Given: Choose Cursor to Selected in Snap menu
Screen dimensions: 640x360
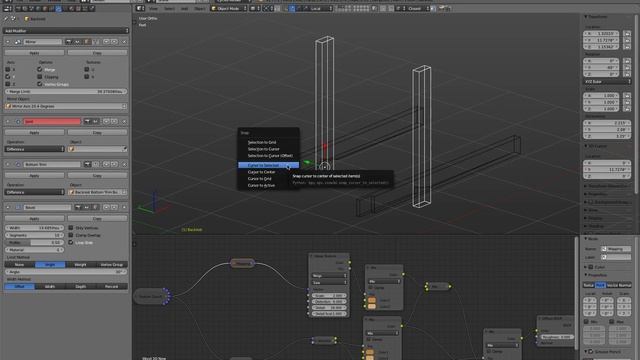Looking at the screenshot, I should point(268,165).
